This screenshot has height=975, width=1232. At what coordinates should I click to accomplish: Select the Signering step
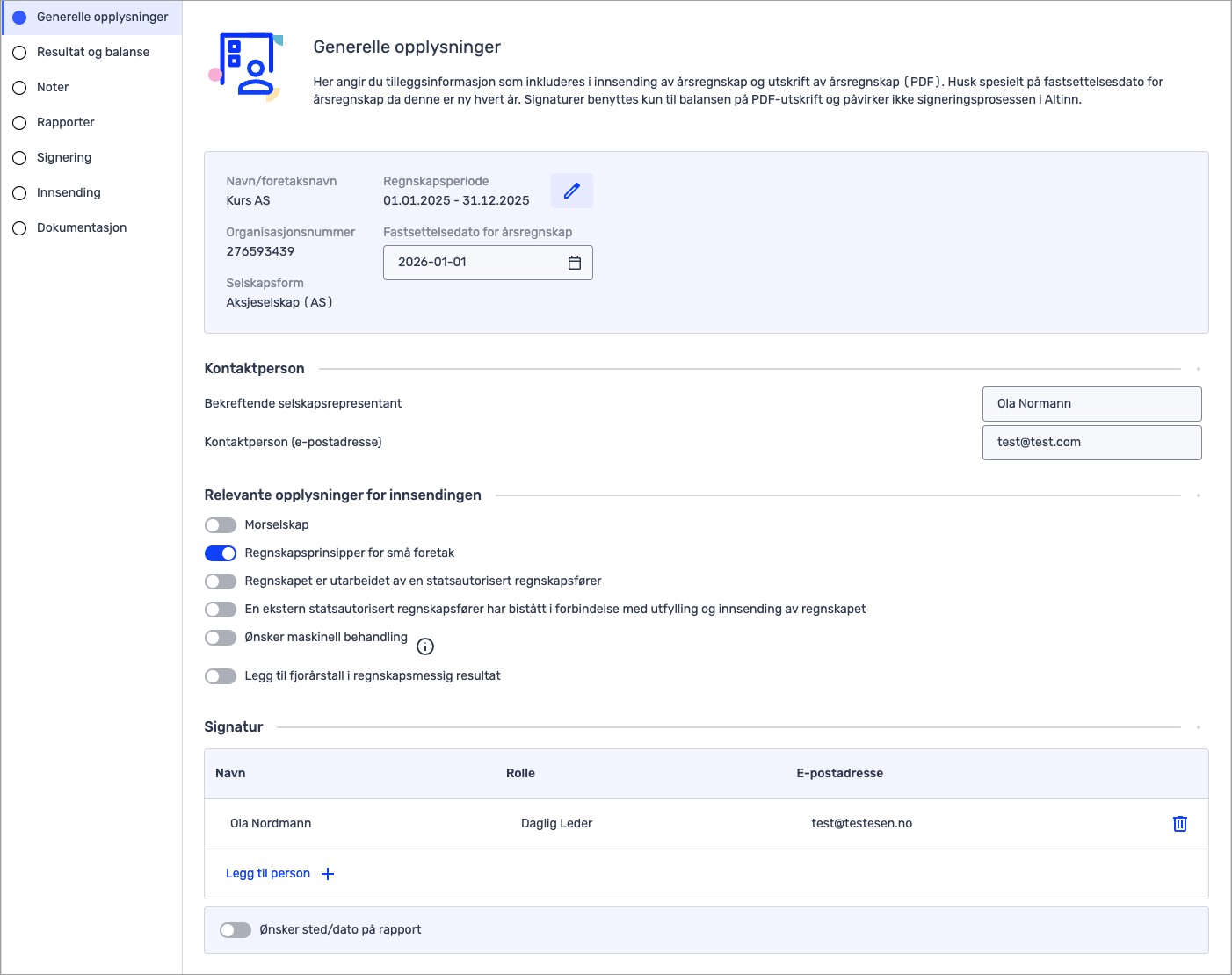tap(63, 157)
